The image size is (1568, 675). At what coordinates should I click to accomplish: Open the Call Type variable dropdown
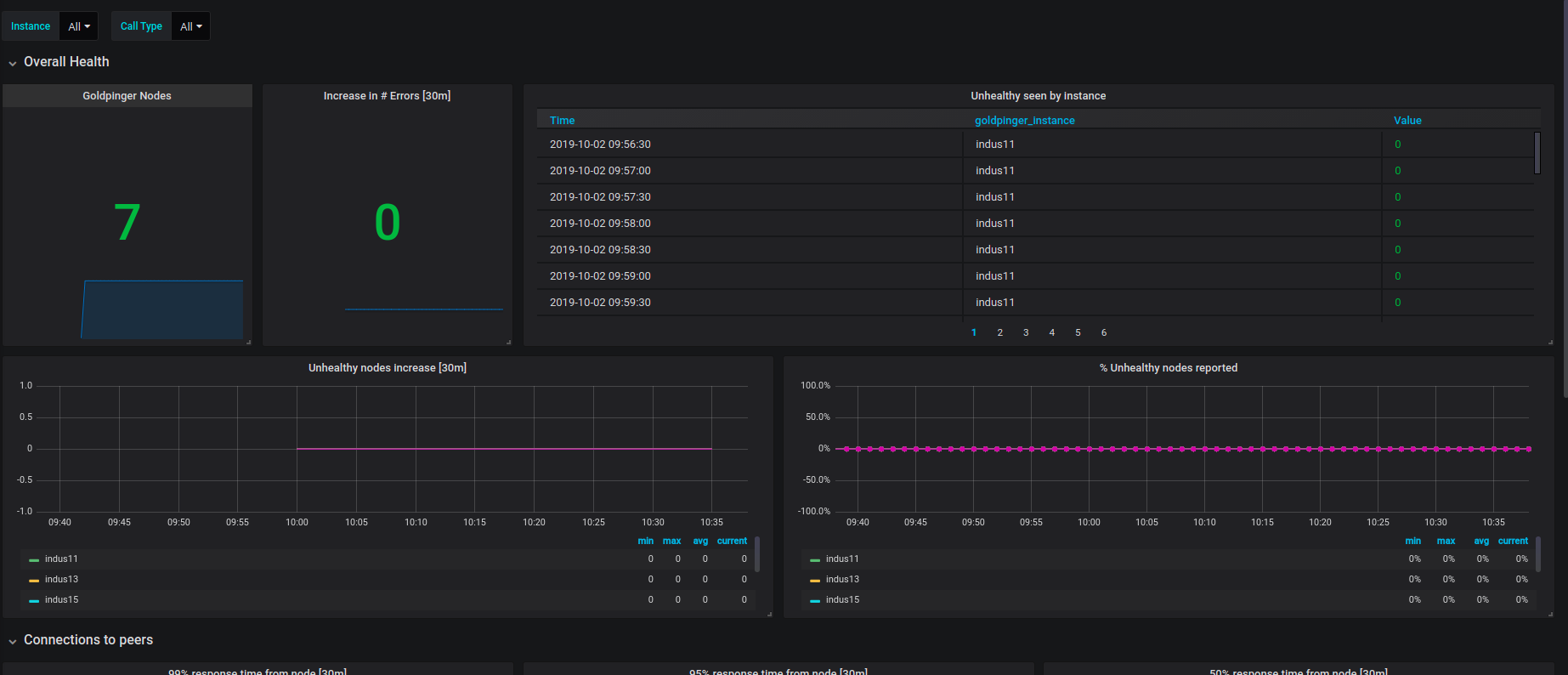point(190,26)
